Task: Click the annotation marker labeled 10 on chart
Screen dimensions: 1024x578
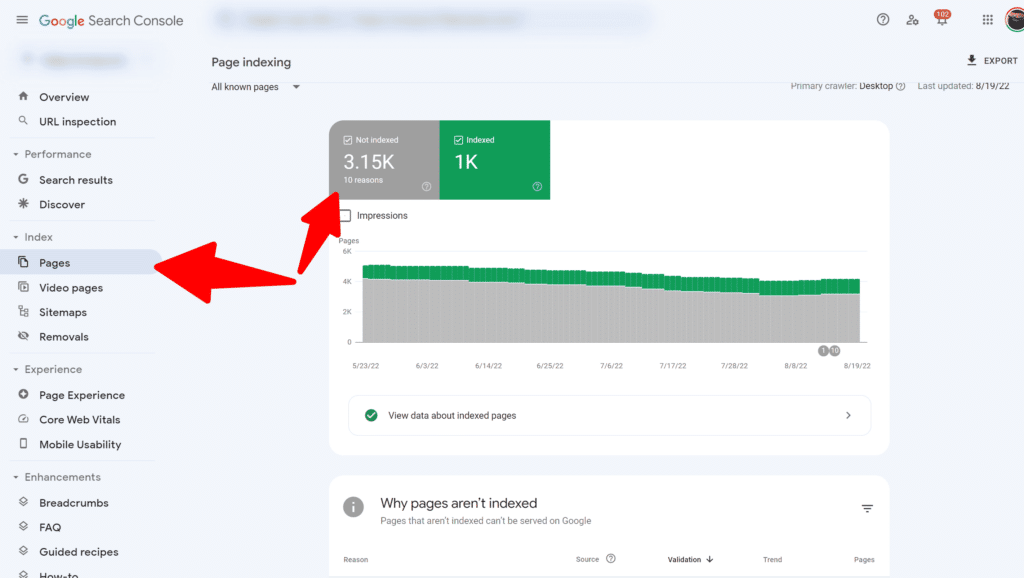Action: coord(835,351)
